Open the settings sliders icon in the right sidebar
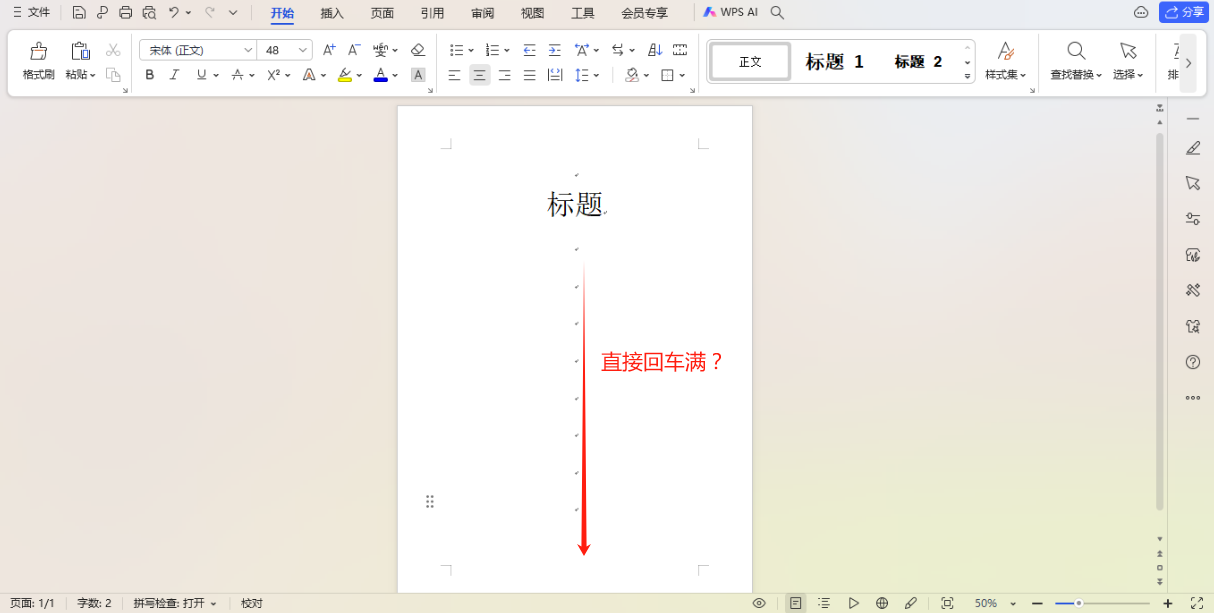This screenshot has width=1214, height=613. pyautogui.click(x=1192, y=219)
